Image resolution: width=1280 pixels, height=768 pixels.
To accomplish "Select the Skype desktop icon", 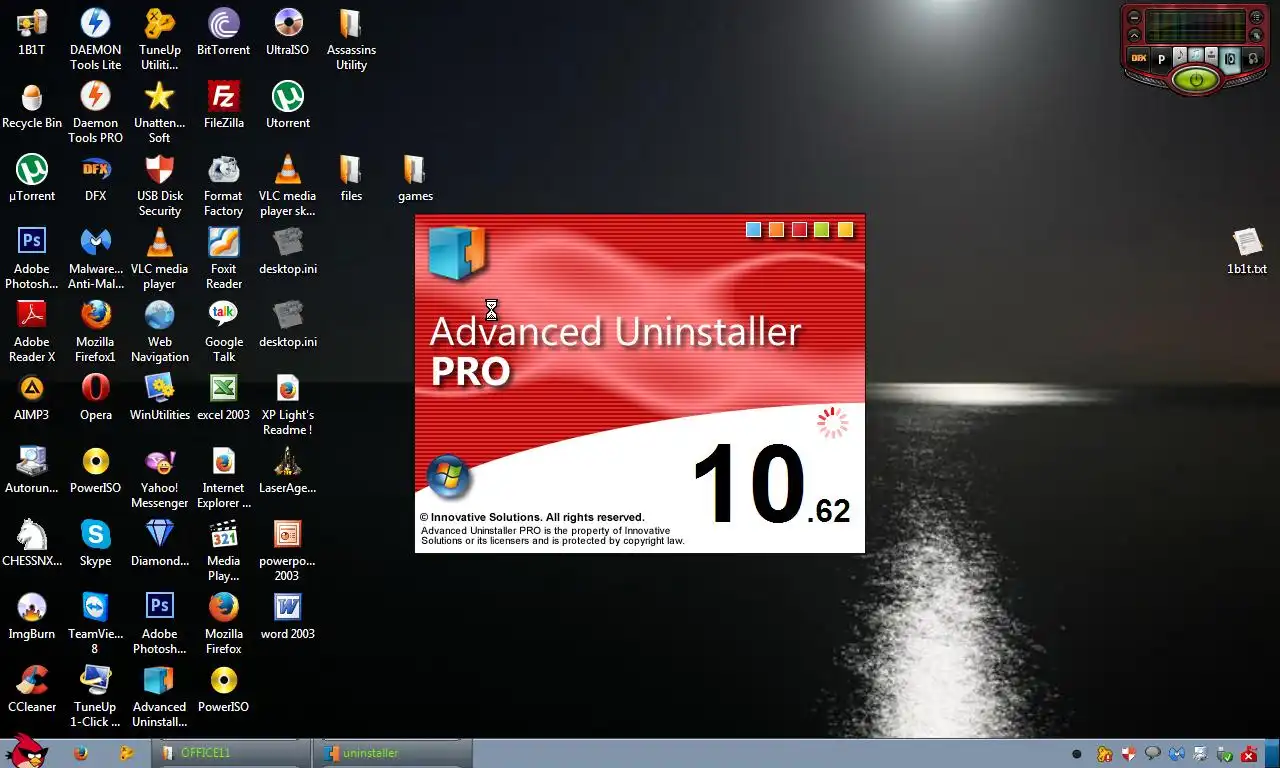I will 96,543.
